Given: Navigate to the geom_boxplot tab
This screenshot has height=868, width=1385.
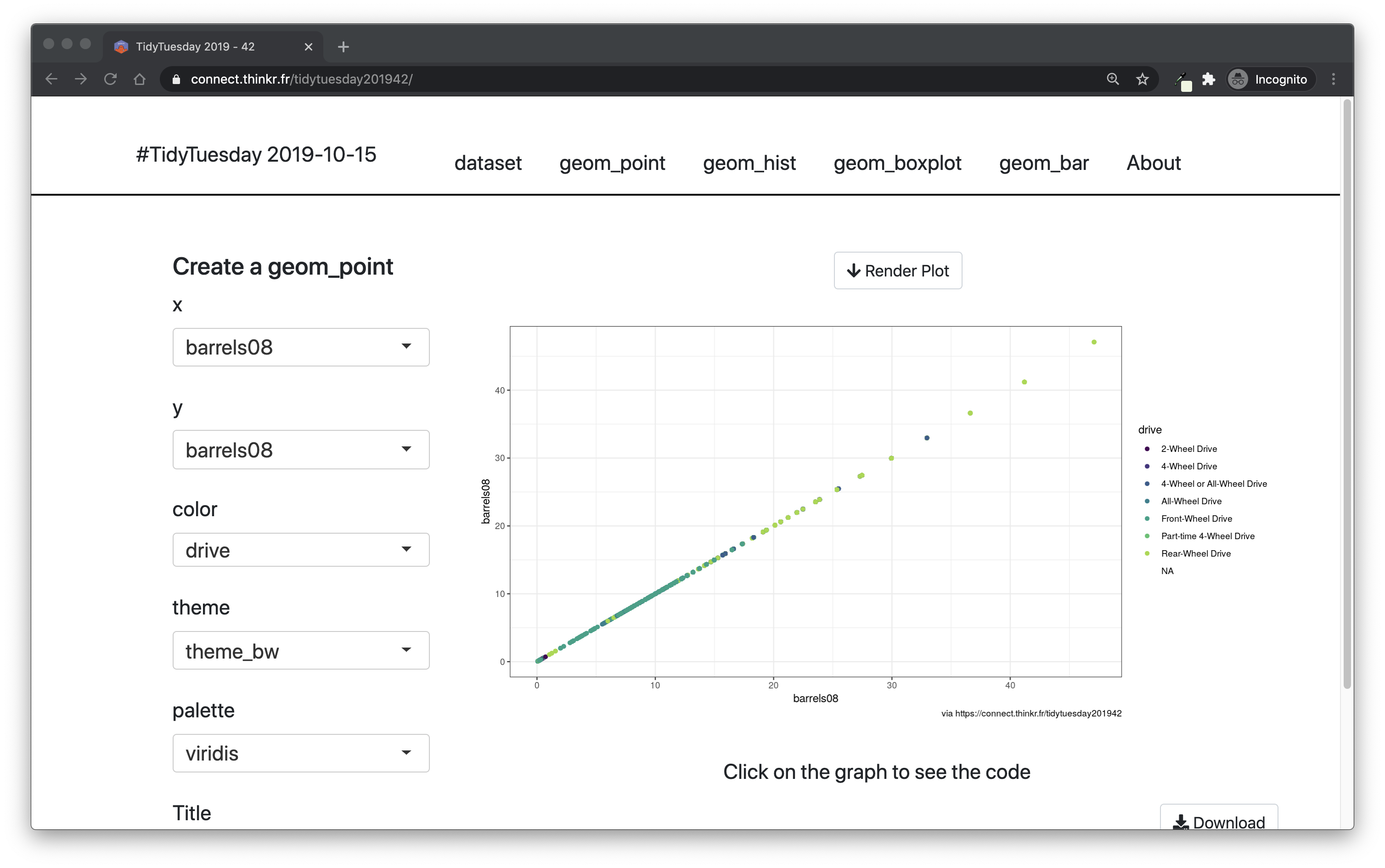Looking at the screenshot, I should (898, 163).
